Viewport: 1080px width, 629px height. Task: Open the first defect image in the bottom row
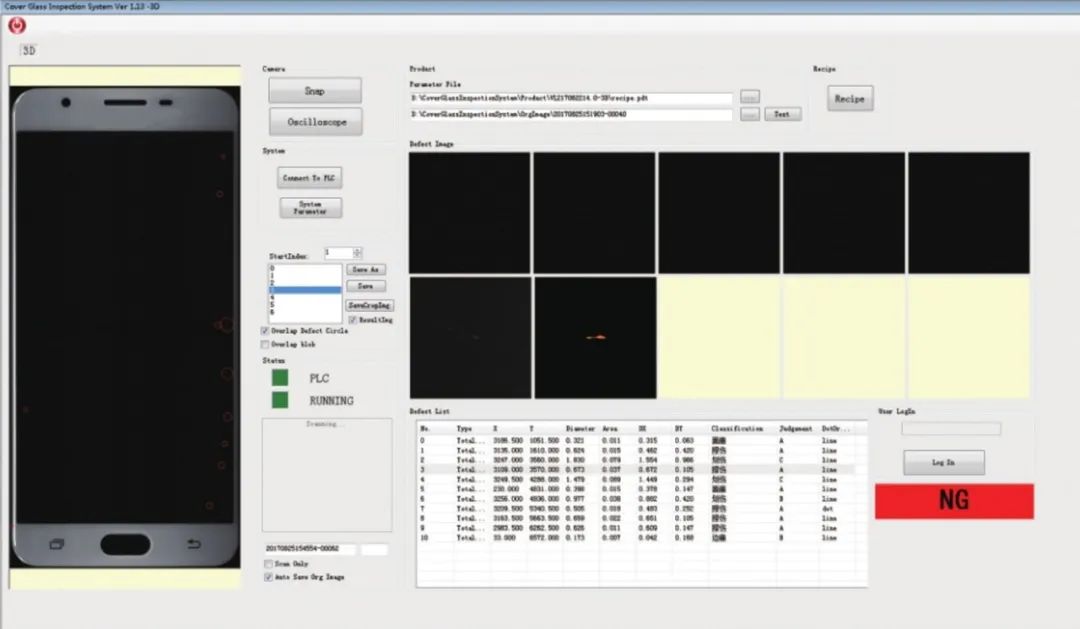[x=470, y=338]
